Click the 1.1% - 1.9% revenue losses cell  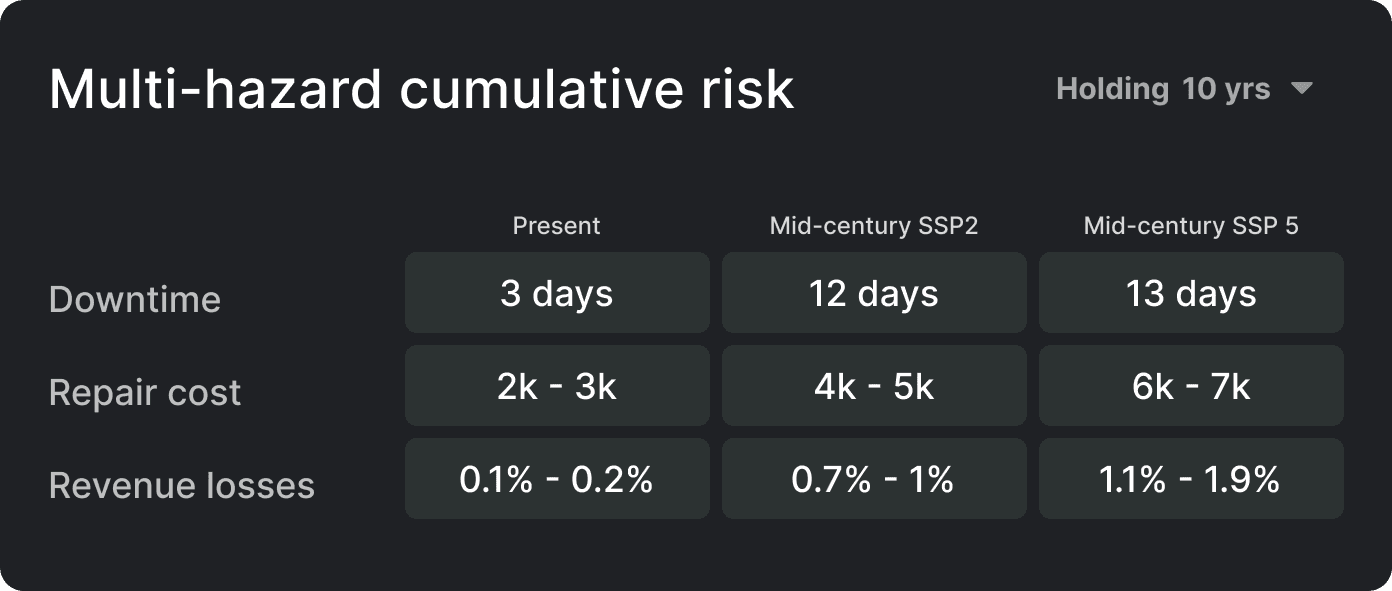1191,479
